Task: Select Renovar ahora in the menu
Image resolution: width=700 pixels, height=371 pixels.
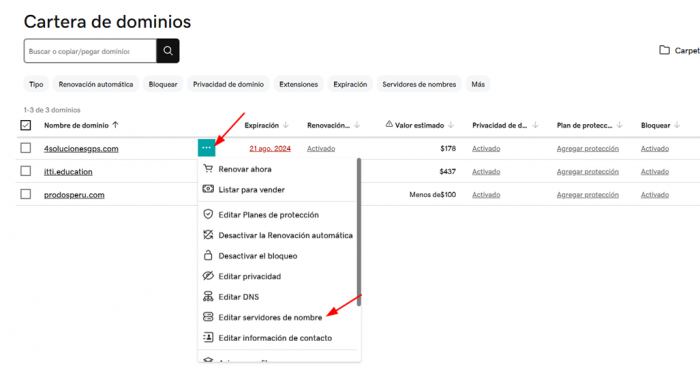Action: (x=245, y=169)
